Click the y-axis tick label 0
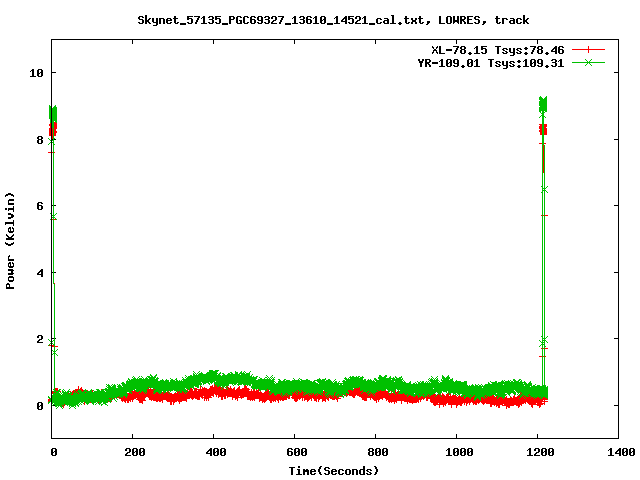Screen dimensions: 640x480 [x=40, y=406]
